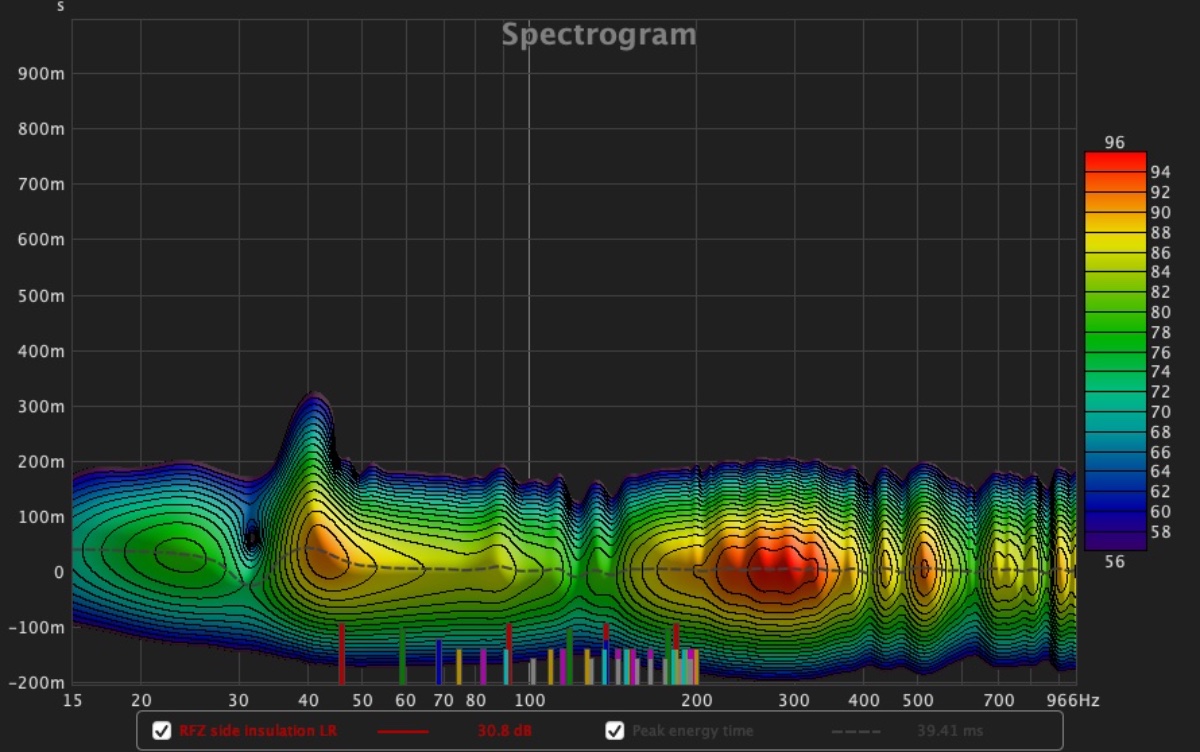Screen dimensions: 1200x752
Task: Click the RFZ side insulation LR trace label
Action: click(x=258, y=731)
